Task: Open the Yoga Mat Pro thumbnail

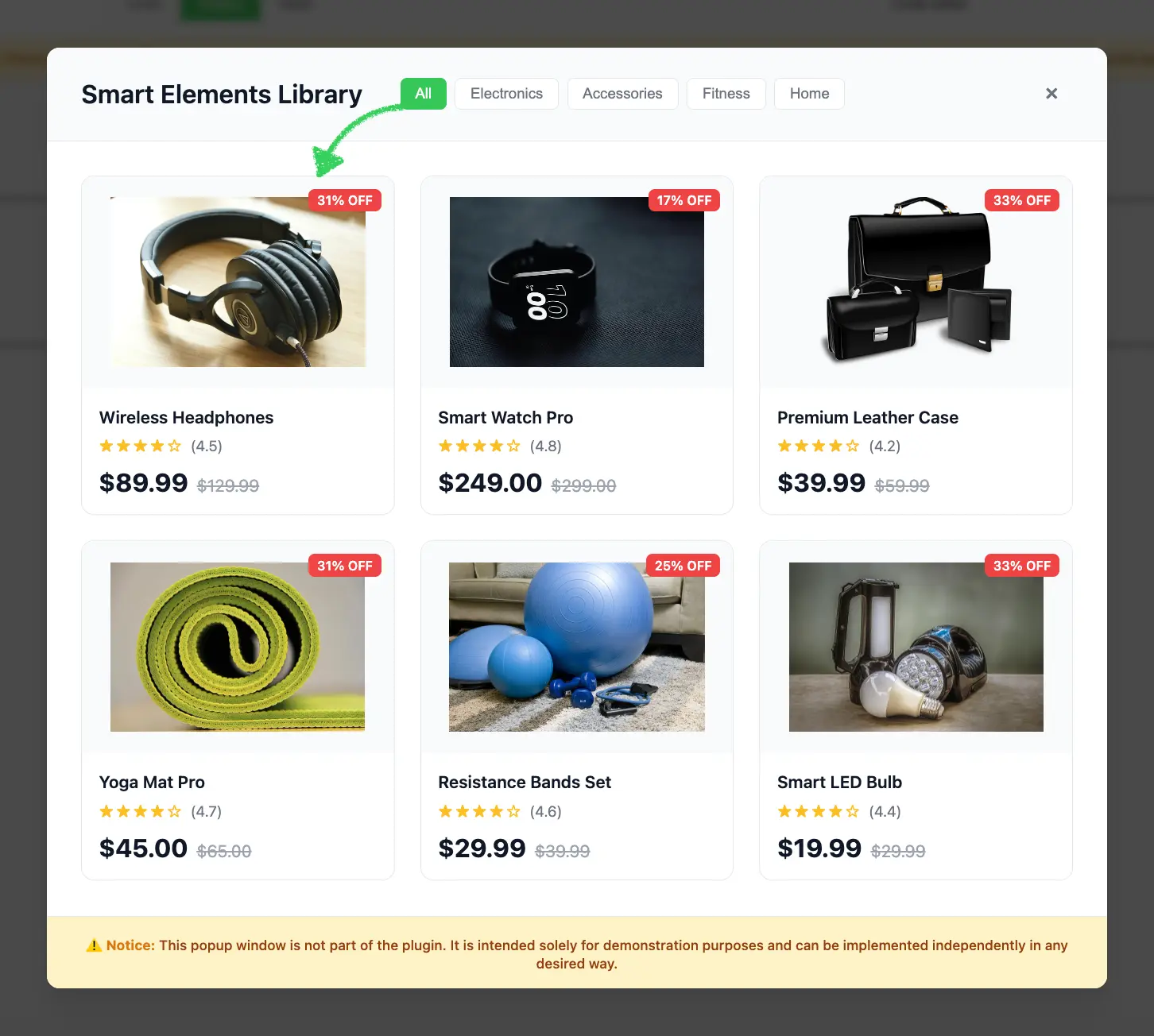Action: point(238,647)
